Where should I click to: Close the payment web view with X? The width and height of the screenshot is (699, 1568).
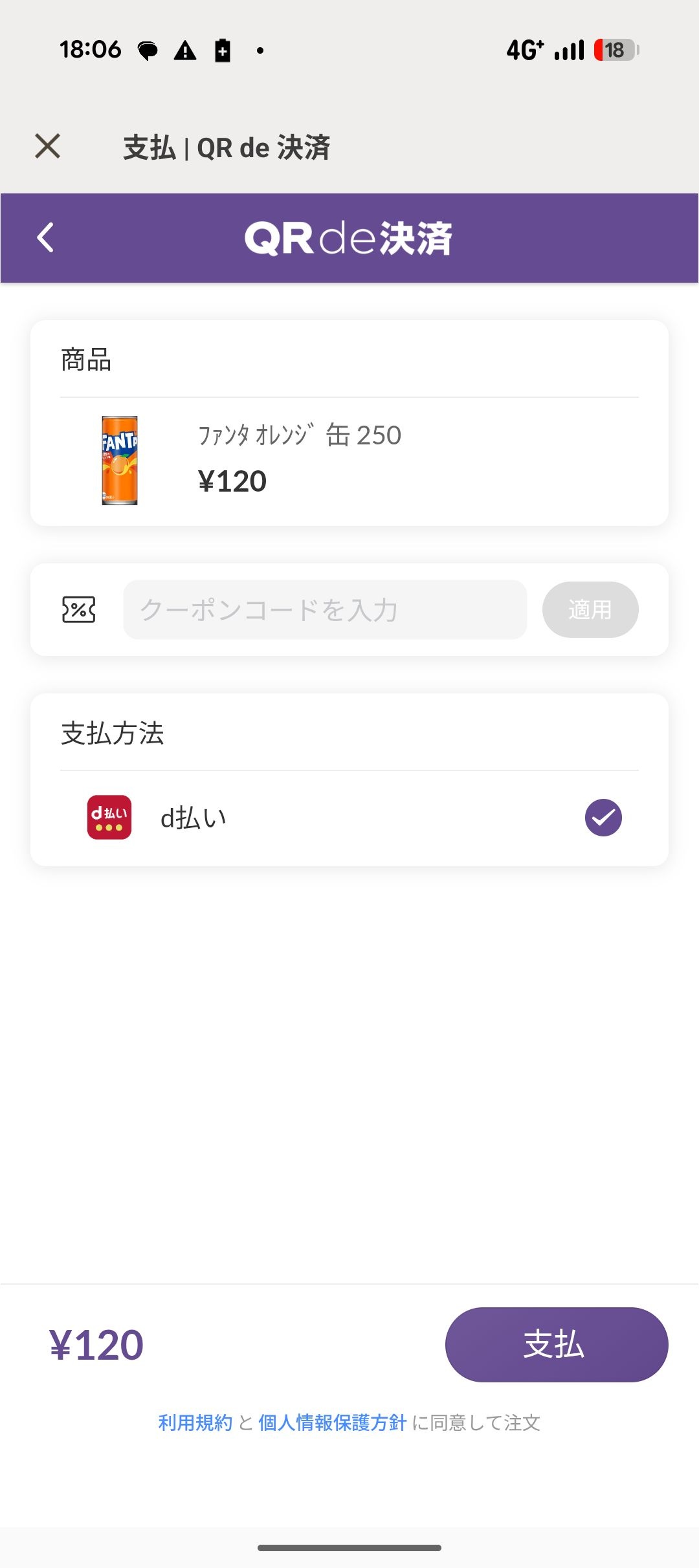(48, 146)
